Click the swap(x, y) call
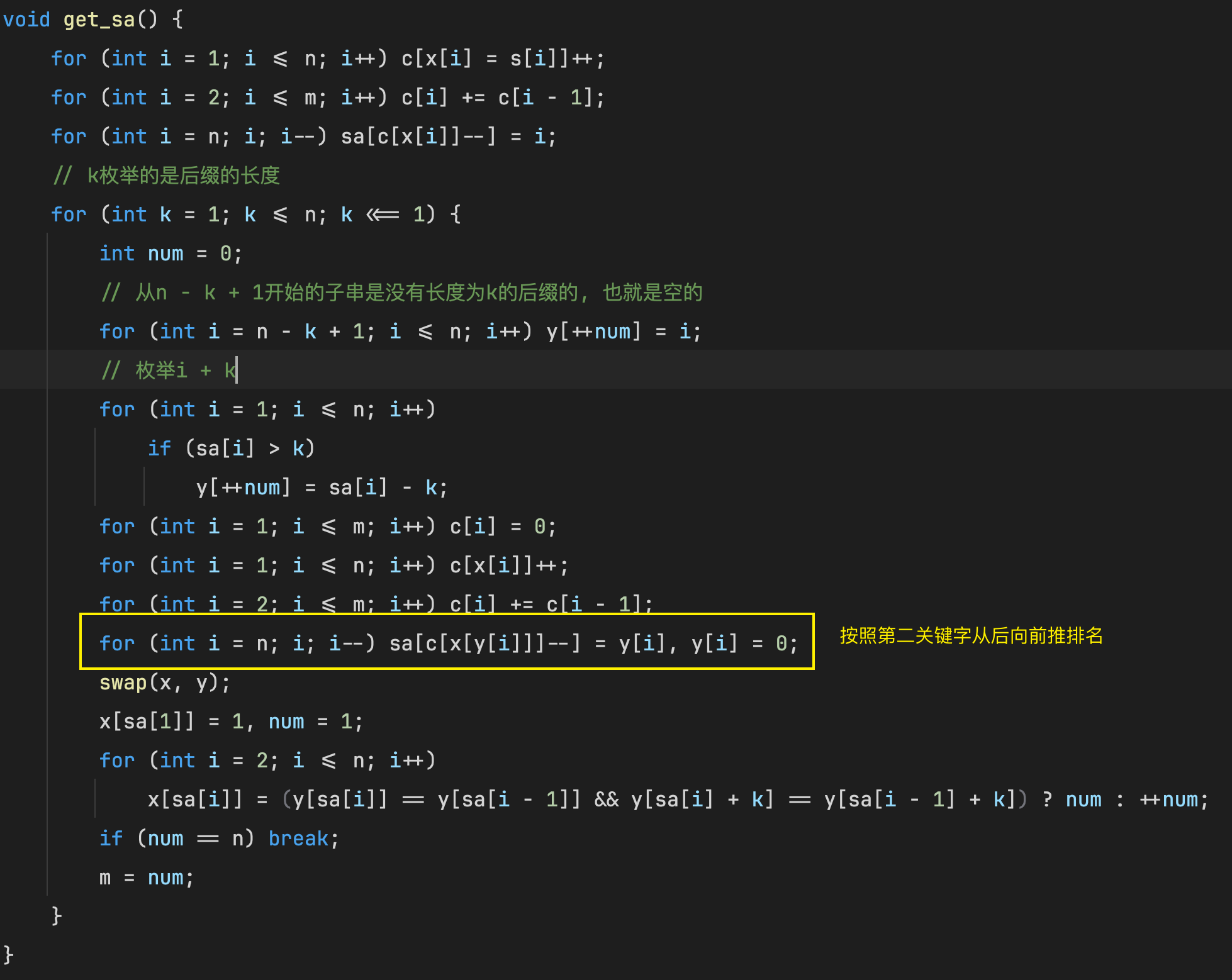Image resolution: width=1232 pixels, height=980 pixels. coord(165,682)
